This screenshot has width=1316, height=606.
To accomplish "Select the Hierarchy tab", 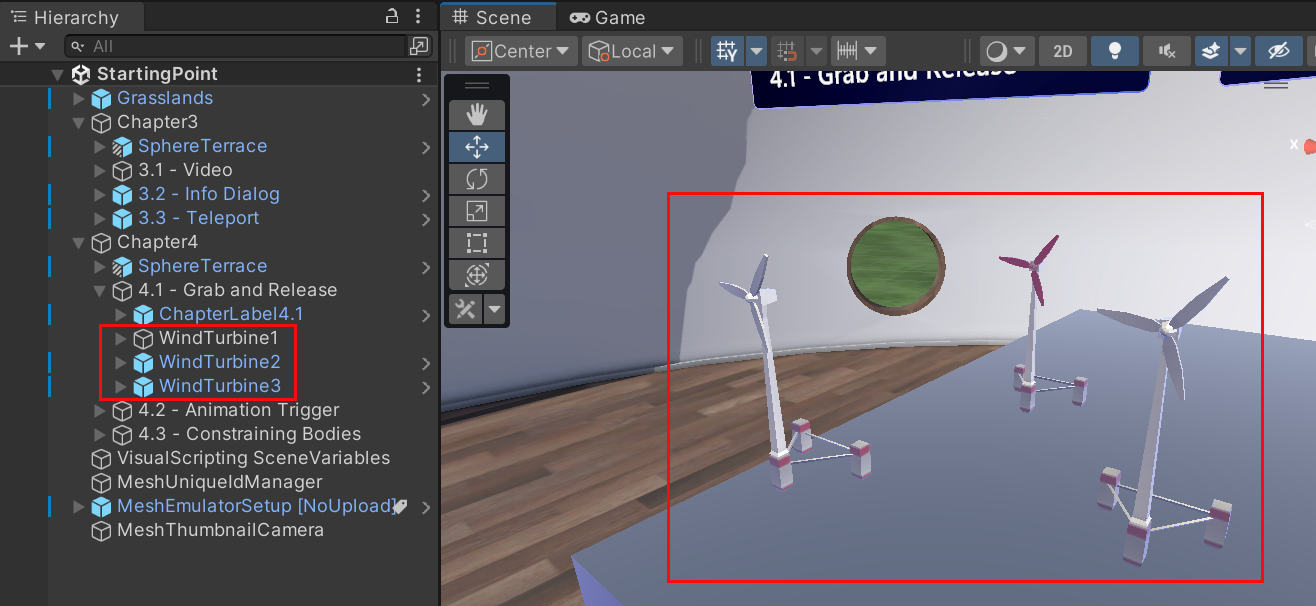I will pos(72,17).
